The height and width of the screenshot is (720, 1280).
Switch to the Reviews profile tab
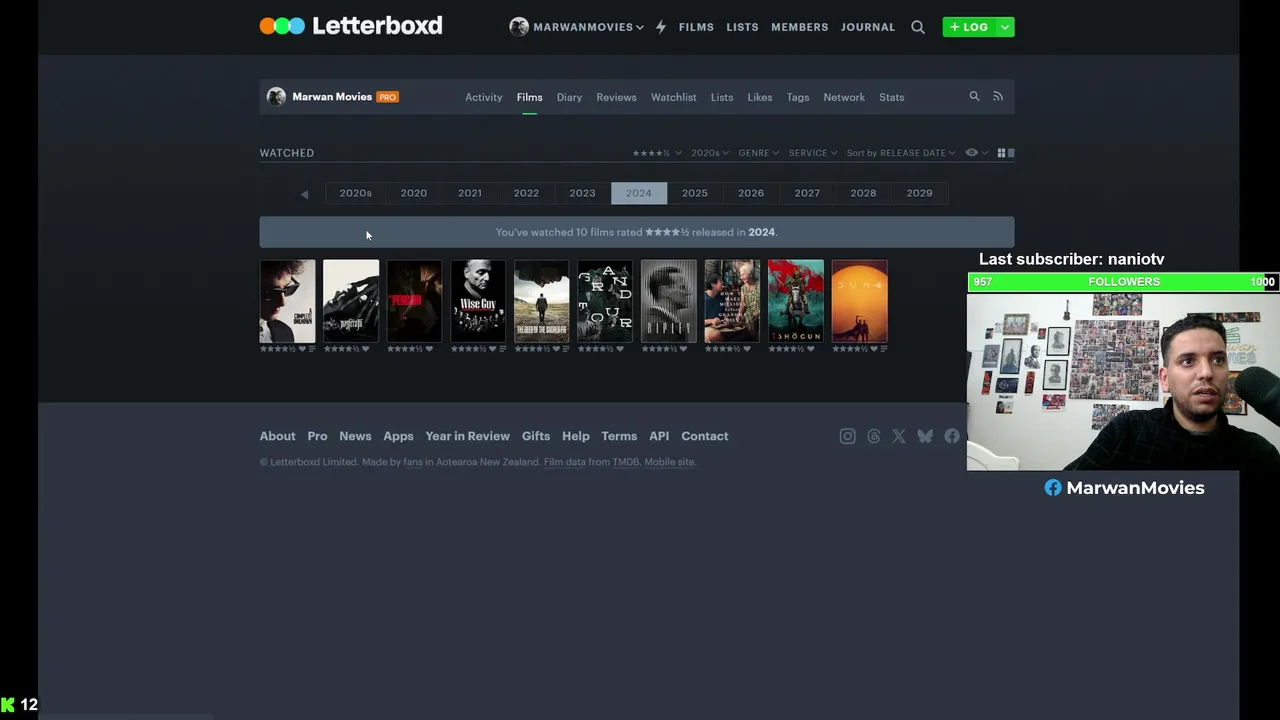[x=616, y=97]
